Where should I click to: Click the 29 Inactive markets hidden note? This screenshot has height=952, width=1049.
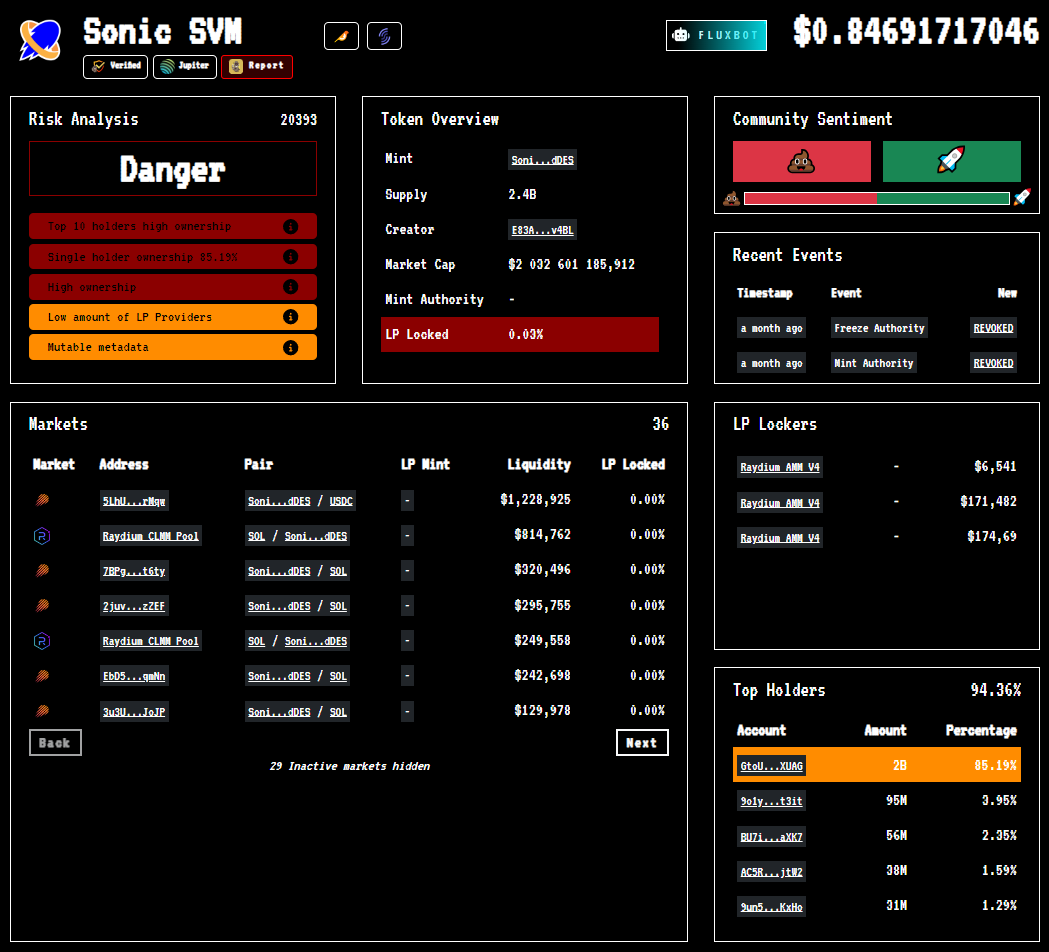[349, 767]
